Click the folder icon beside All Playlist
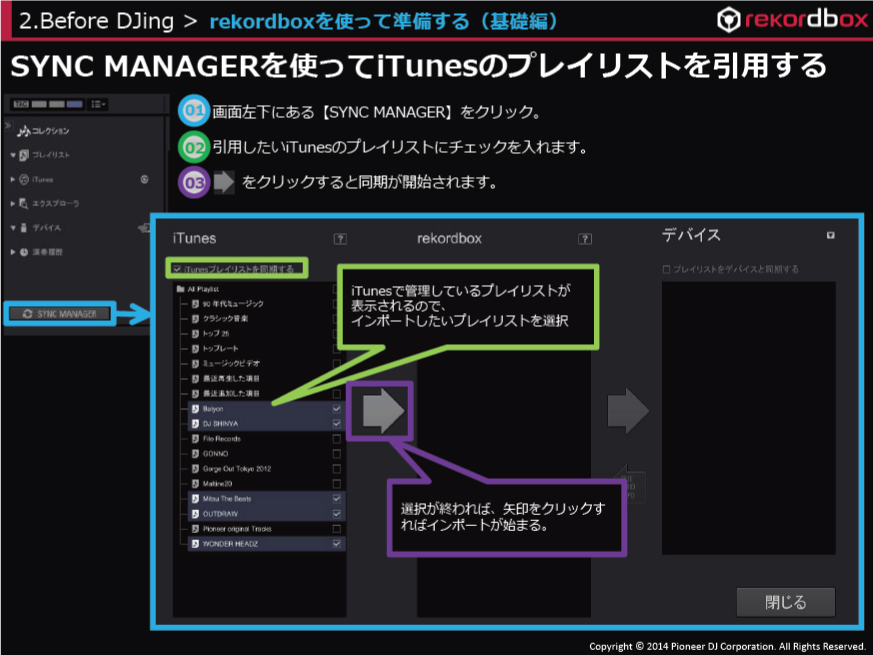The image size is (873, 655). pos(180,289)
